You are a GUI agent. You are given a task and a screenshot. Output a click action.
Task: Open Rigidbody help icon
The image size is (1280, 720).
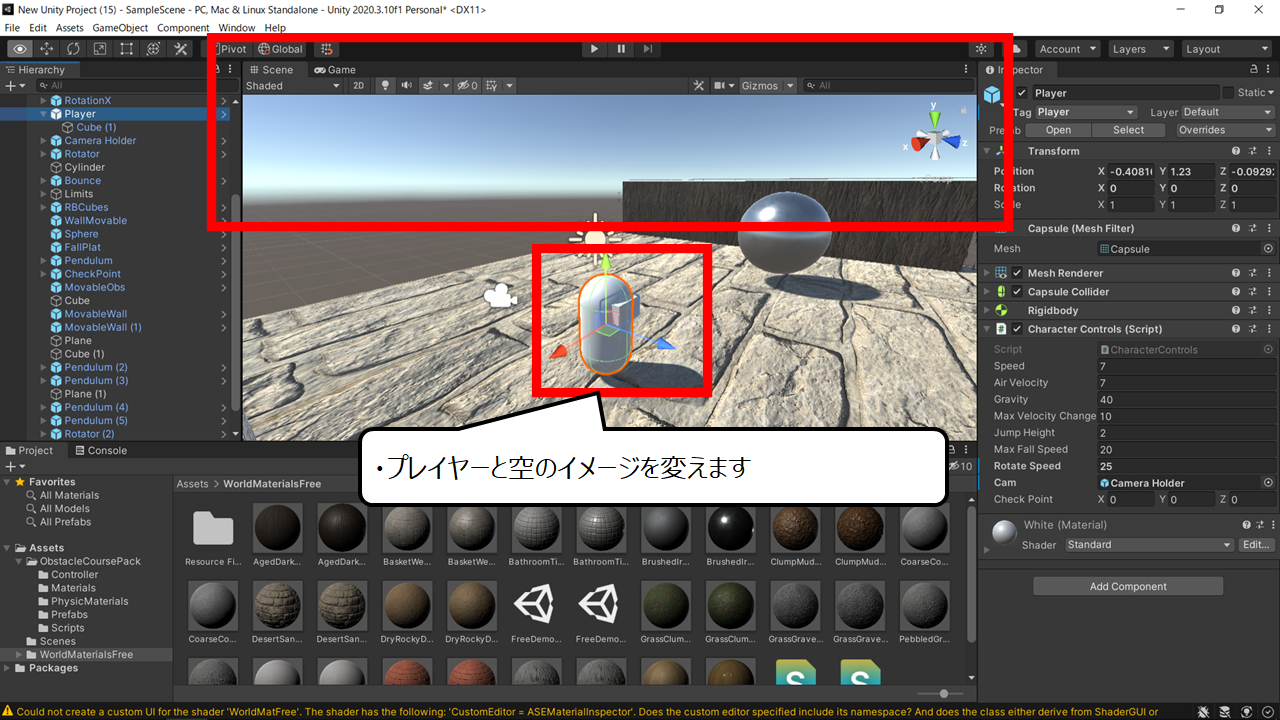click(1237, 311)
